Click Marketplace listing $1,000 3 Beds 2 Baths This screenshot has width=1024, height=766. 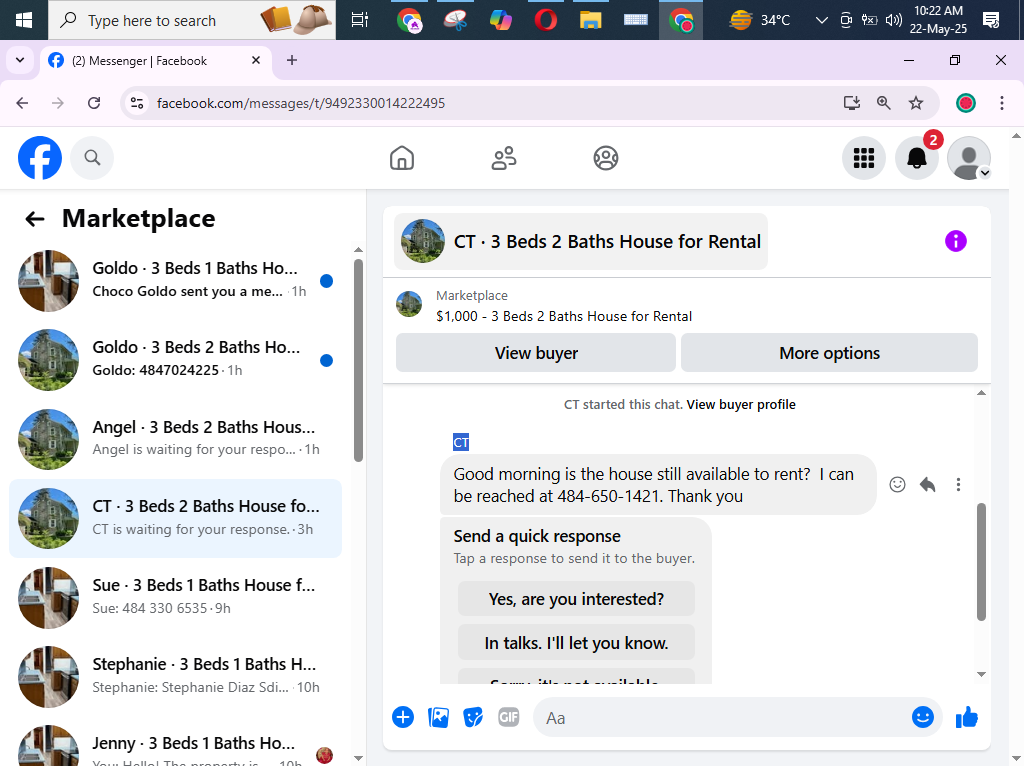564,316
